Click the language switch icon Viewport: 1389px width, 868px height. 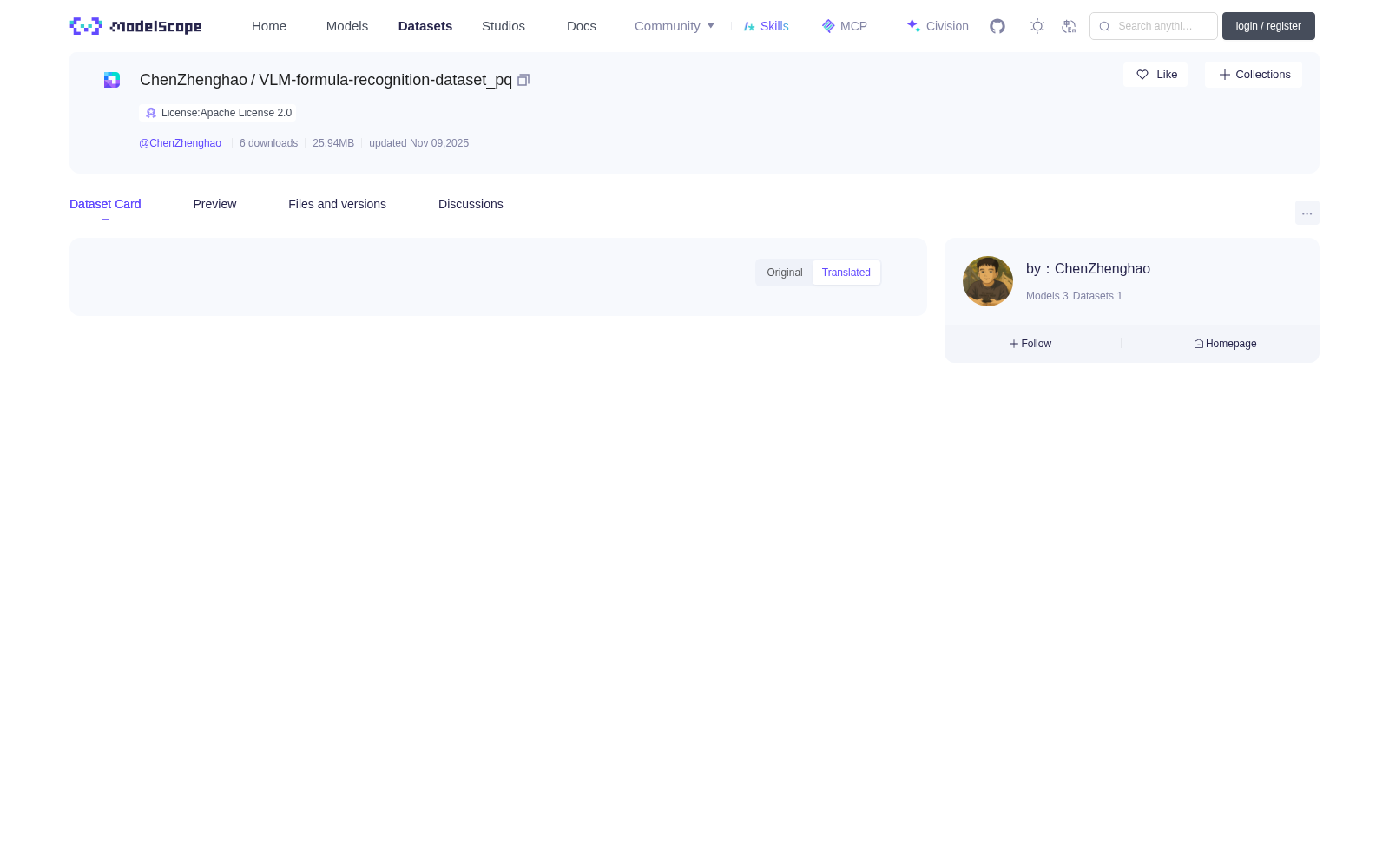point(1069,26)
